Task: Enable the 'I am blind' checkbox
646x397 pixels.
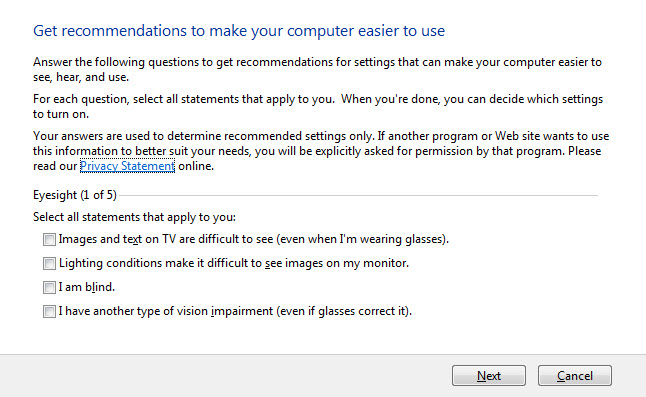Action: pyautogui.click(x=49, y=287)
